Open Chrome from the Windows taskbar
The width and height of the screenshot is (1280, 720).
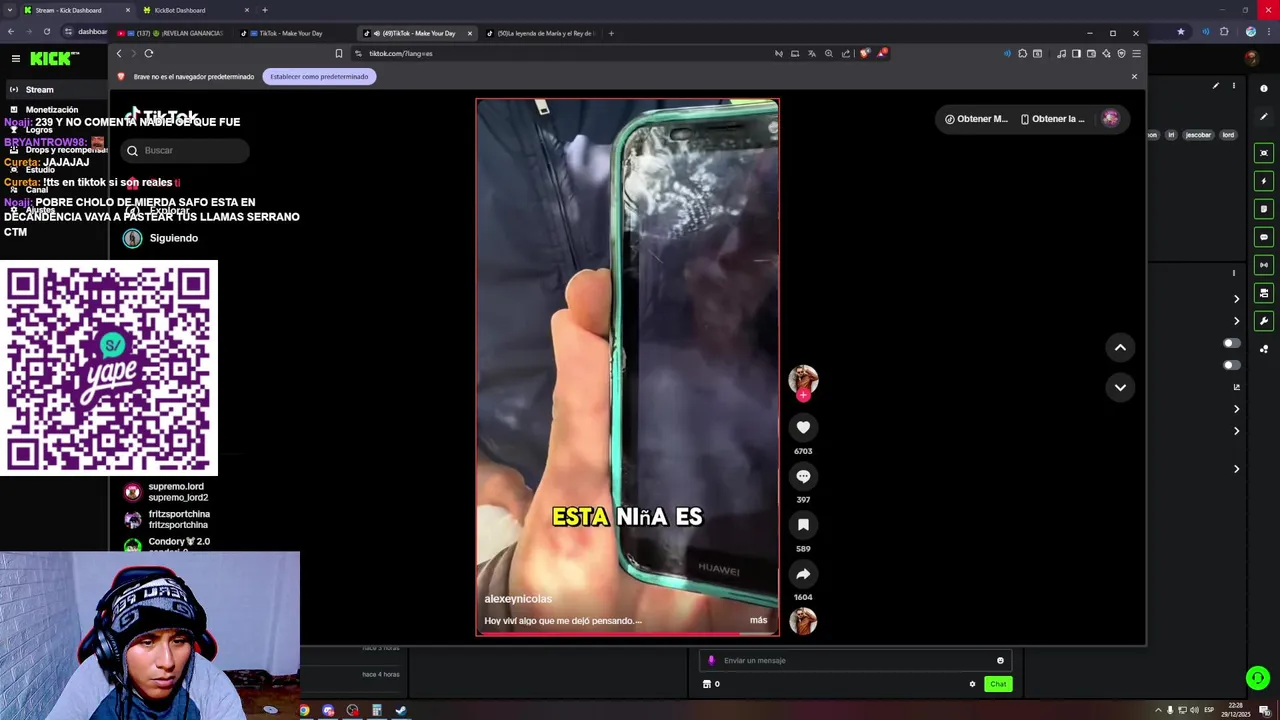(x=304, y=710)
